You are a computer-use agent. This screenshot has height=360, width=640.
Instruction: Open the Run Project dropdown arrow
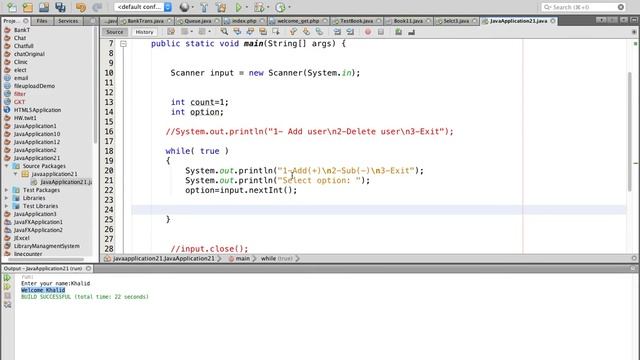pos(247,7)
